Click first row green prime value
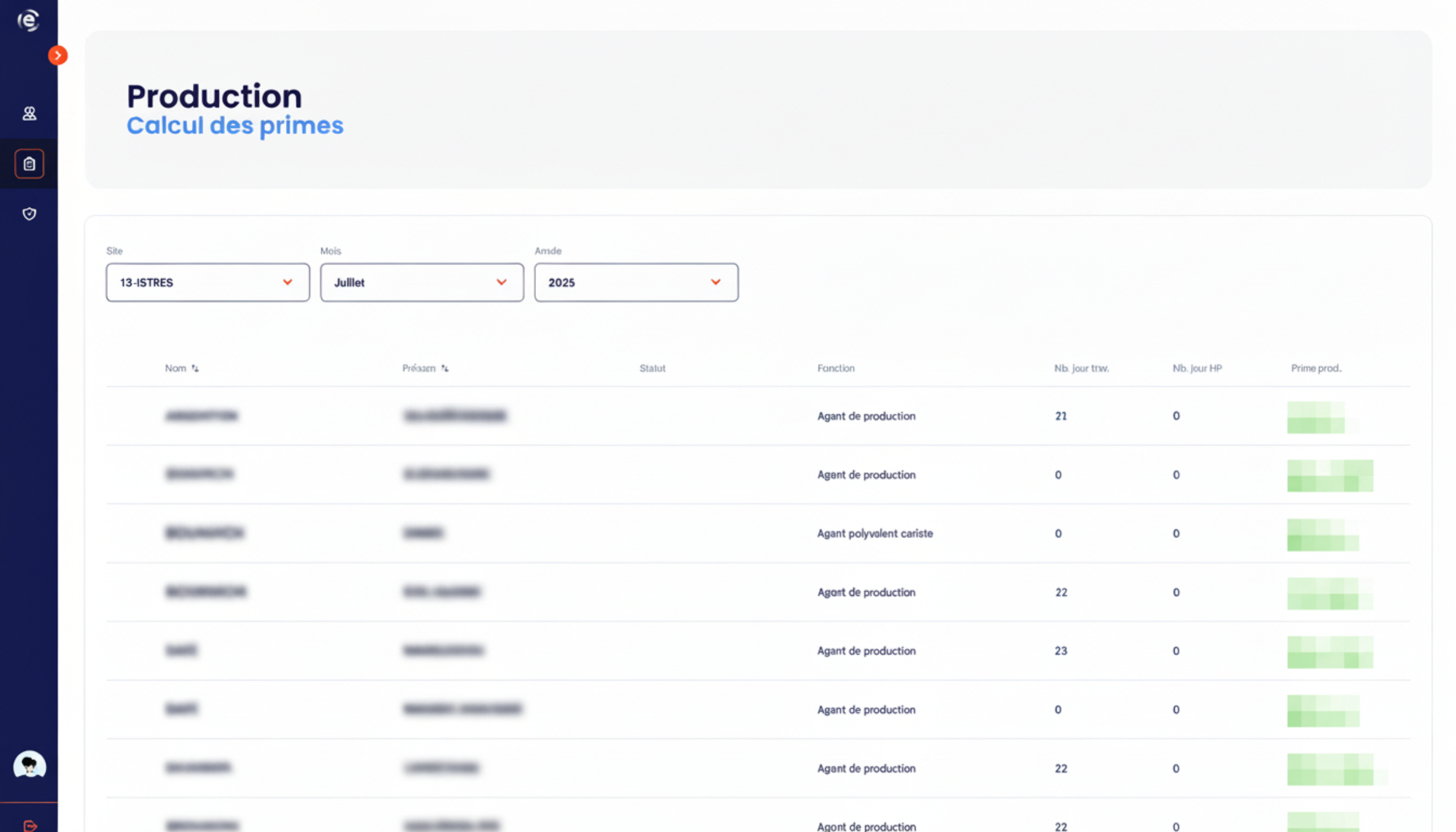Viewport: 1456px width, 832px height. click(1315, 416)
